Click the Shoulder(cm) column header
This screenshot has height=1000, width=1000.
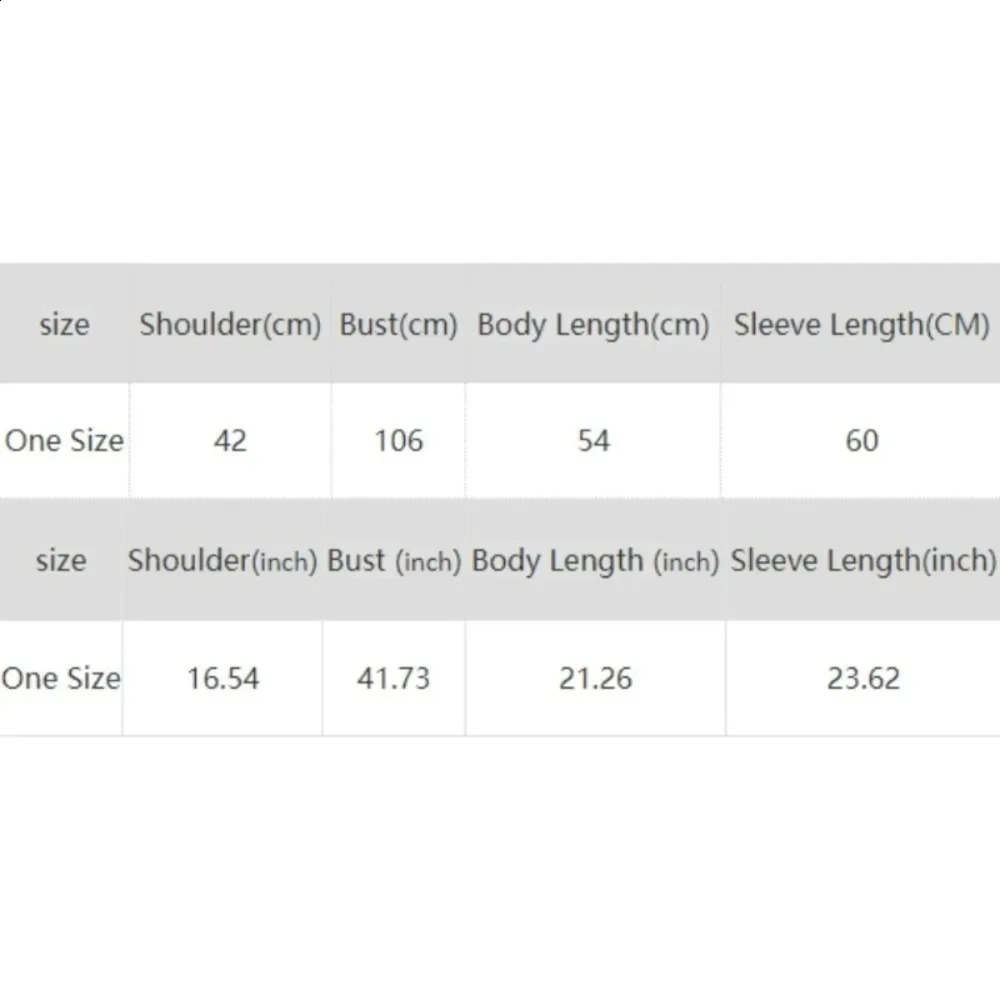point(230,325)
